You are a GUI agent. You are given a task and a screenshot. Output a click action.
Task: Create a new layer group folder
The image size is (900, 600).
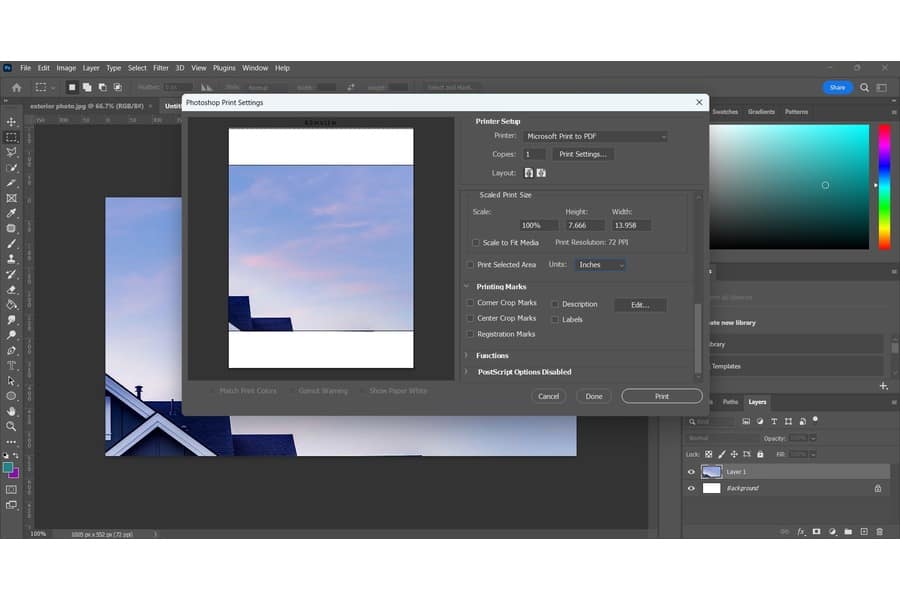coord(848,532)
